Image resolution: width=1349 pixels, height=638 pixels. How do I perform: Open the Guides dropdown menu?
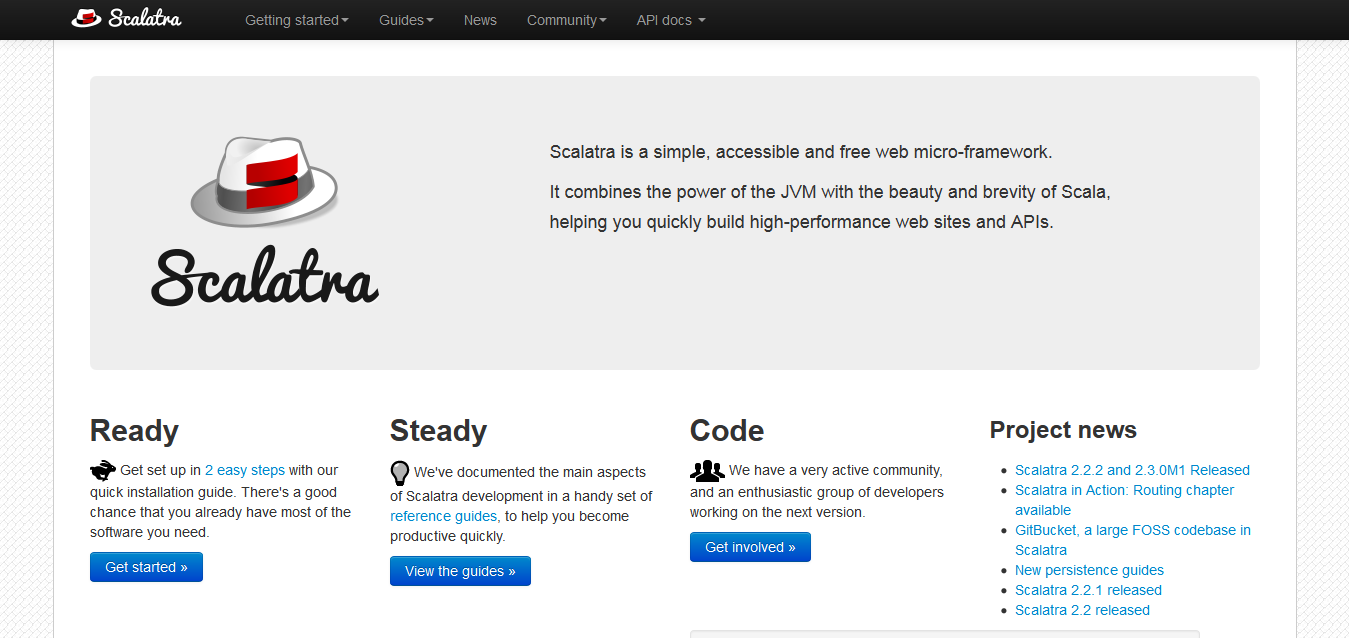click(x=406, y=20)
